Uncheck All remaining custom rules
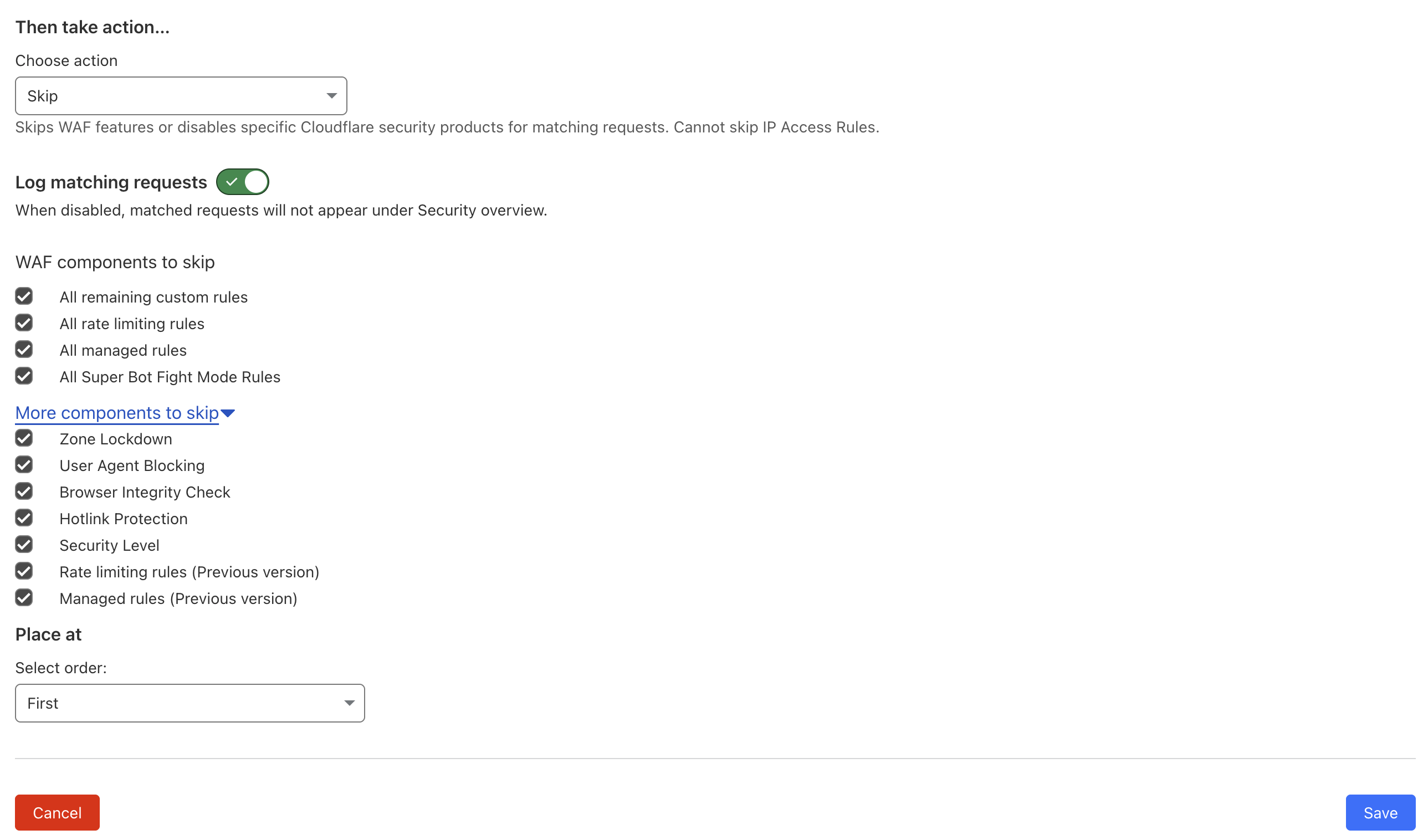Screen dimensions: 1423x840 tap(24, 296)
